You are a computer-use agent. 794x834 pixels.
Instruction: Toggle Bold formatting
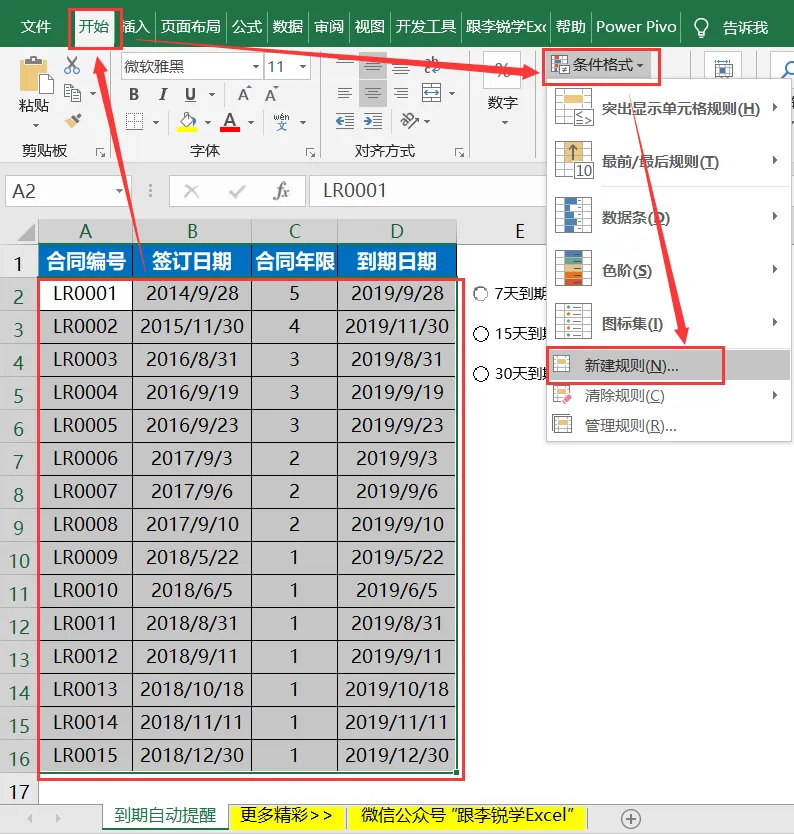[x=134, y=95]
